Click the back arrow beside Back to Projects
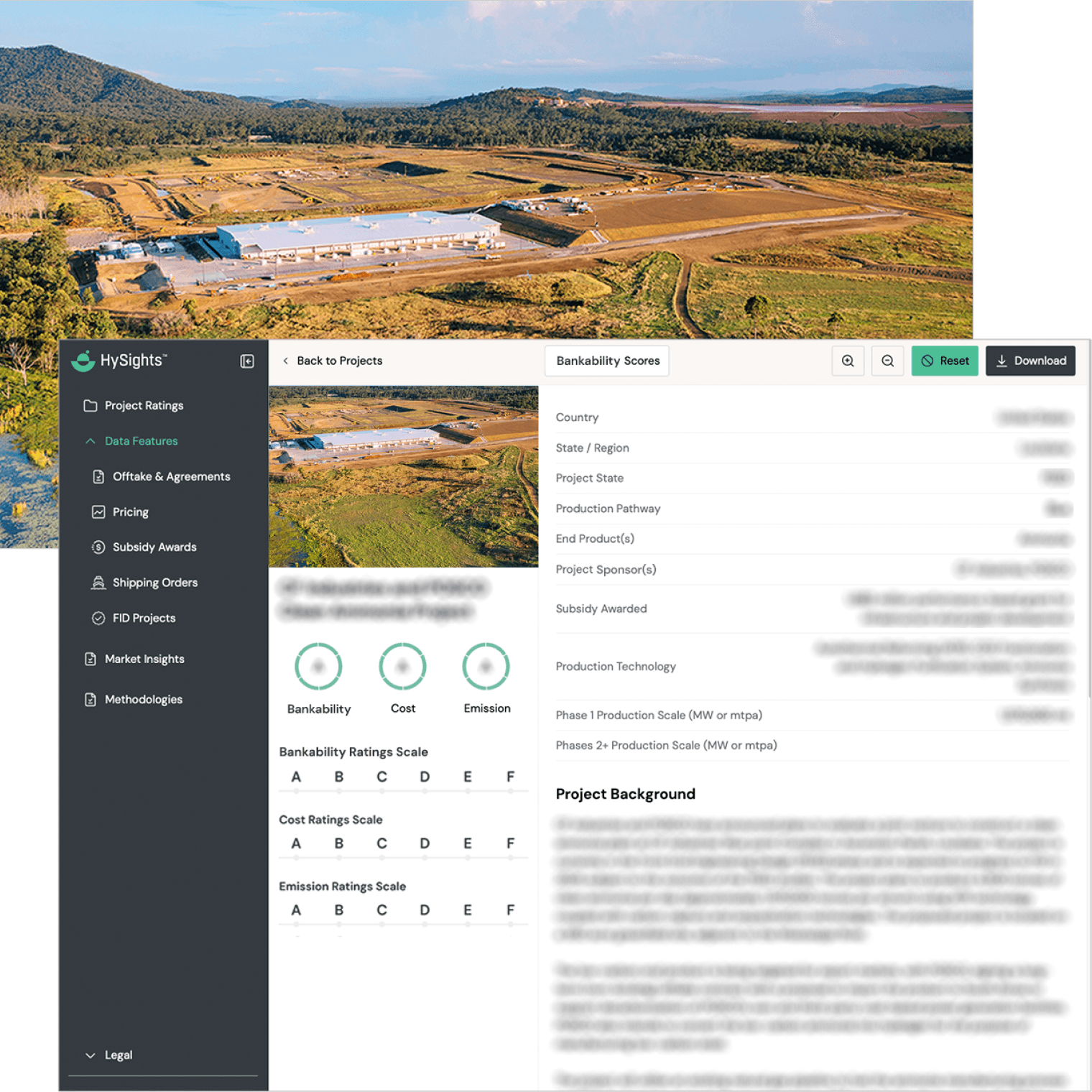This screenshot has height=1092, width=1092. 286,361
